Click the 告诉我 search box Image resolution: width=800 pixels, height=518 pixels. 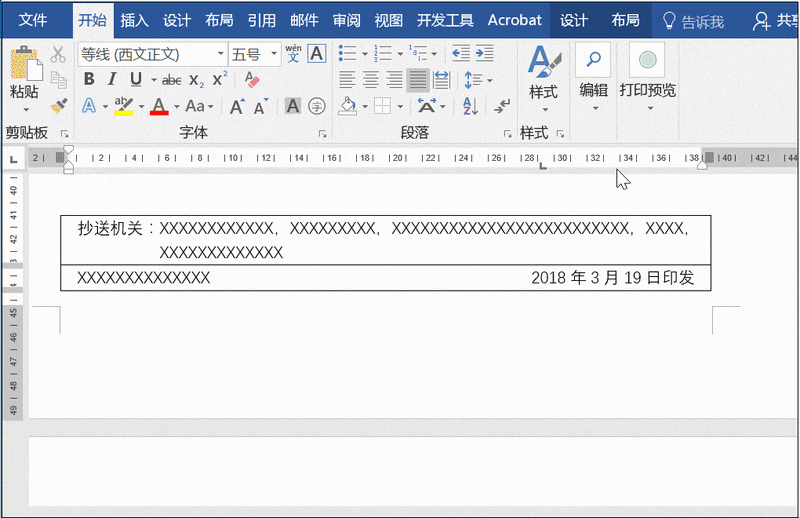[693, 21]
